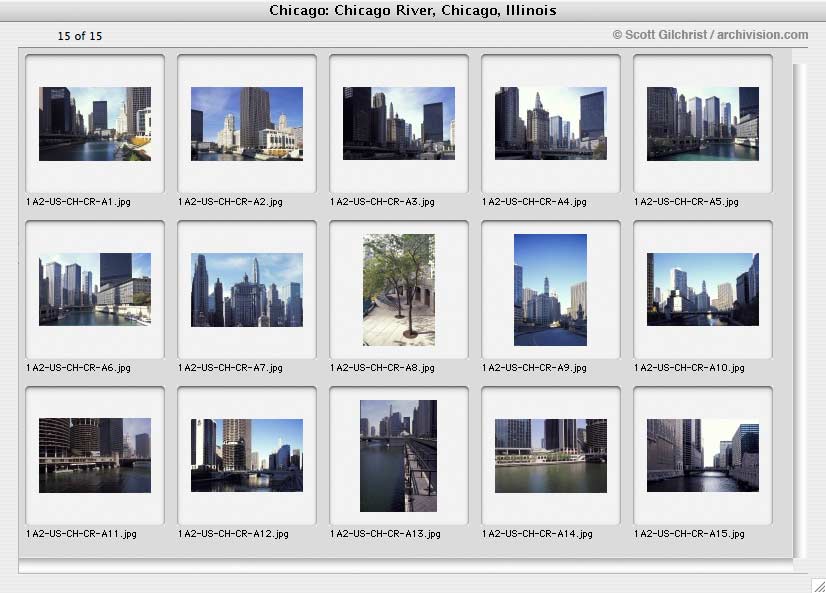This screenshot has width=826, height=593.
Task: Click the file name 1A2-US-CH-CR-A9.jpg
Action: tap(534, 368)
